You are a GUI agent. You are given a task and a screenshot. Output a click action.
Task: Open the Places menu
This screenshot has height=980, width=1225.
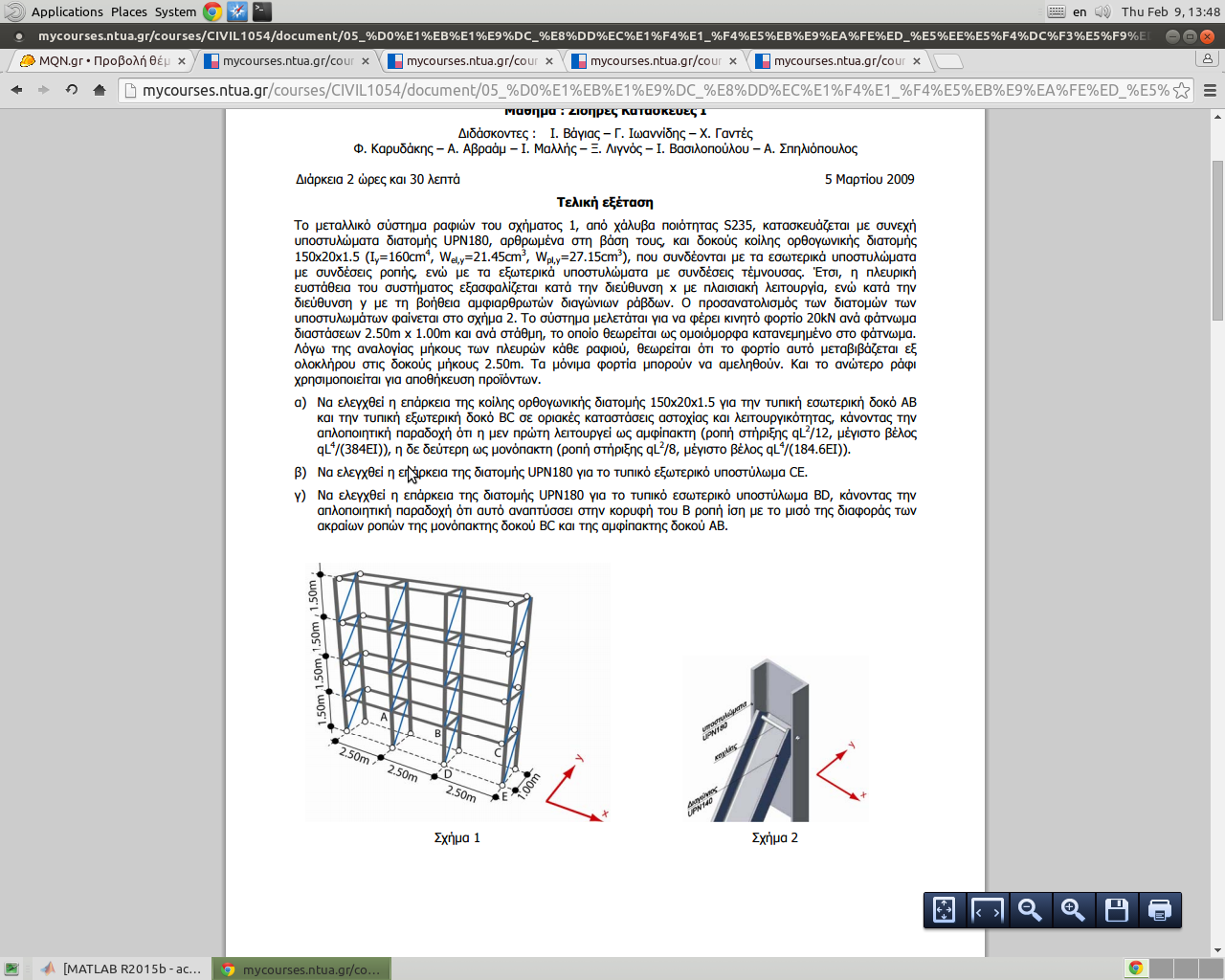click(128, 11)
